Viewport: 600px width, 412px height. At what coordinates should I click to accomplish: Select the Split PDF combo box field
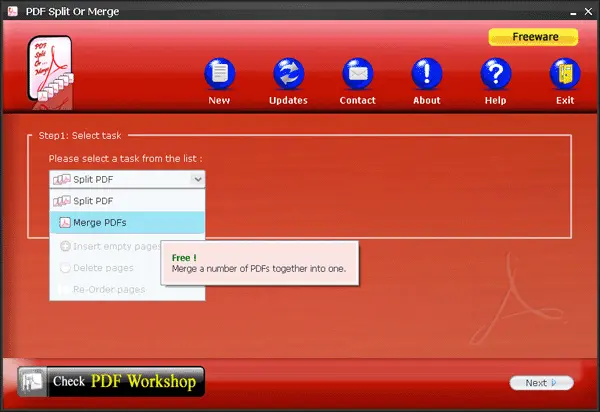127,179
